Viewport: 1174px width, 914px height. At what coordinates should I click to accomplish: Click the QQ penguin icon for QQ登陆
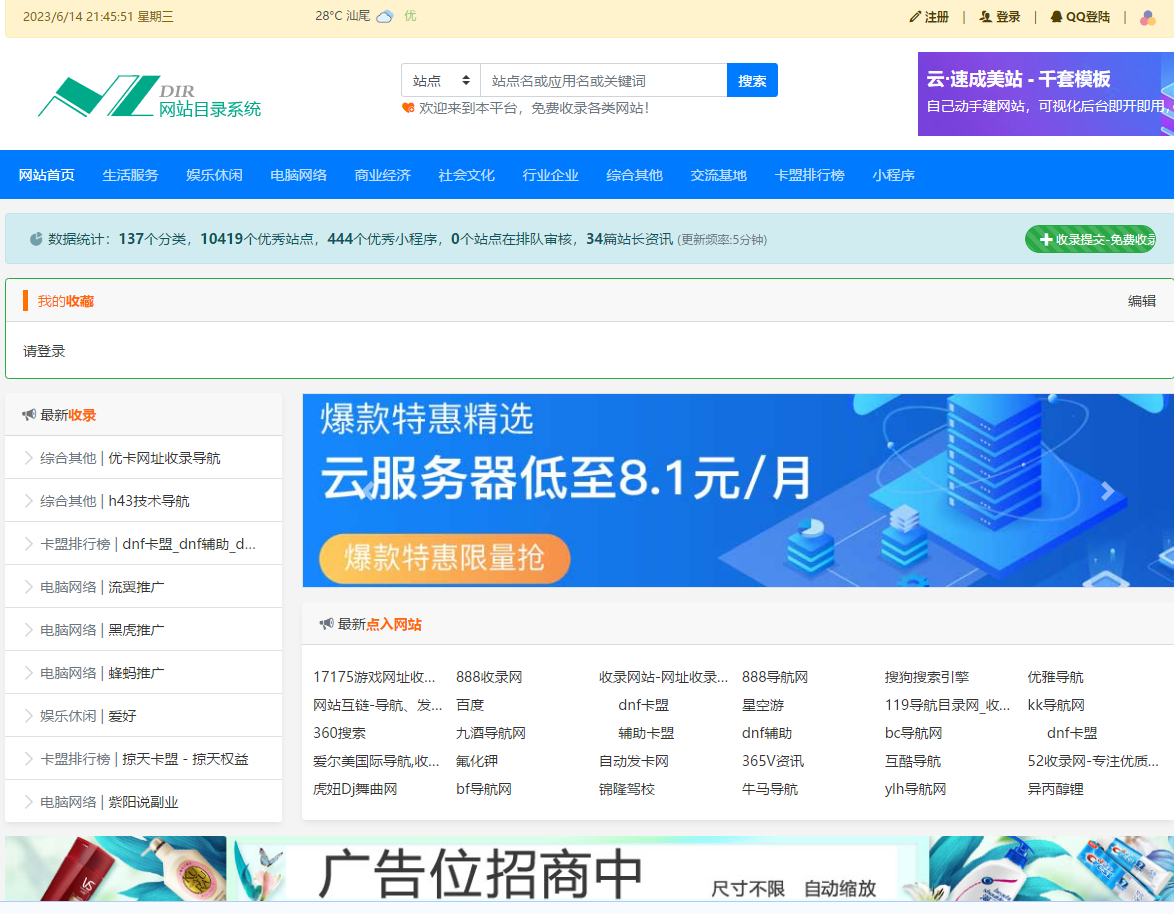click(1056, 17)
